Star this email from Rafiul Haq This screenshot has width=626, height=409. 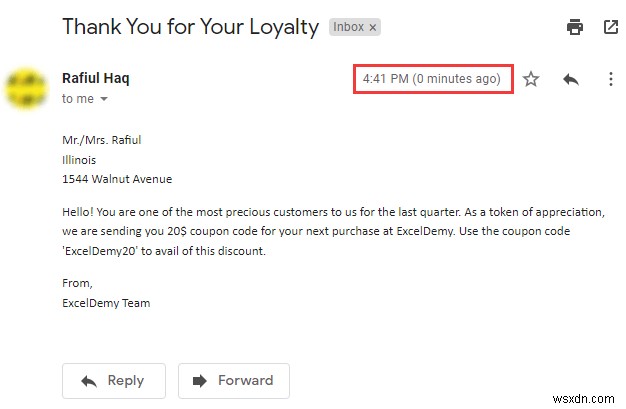click(x=531, y=79)
